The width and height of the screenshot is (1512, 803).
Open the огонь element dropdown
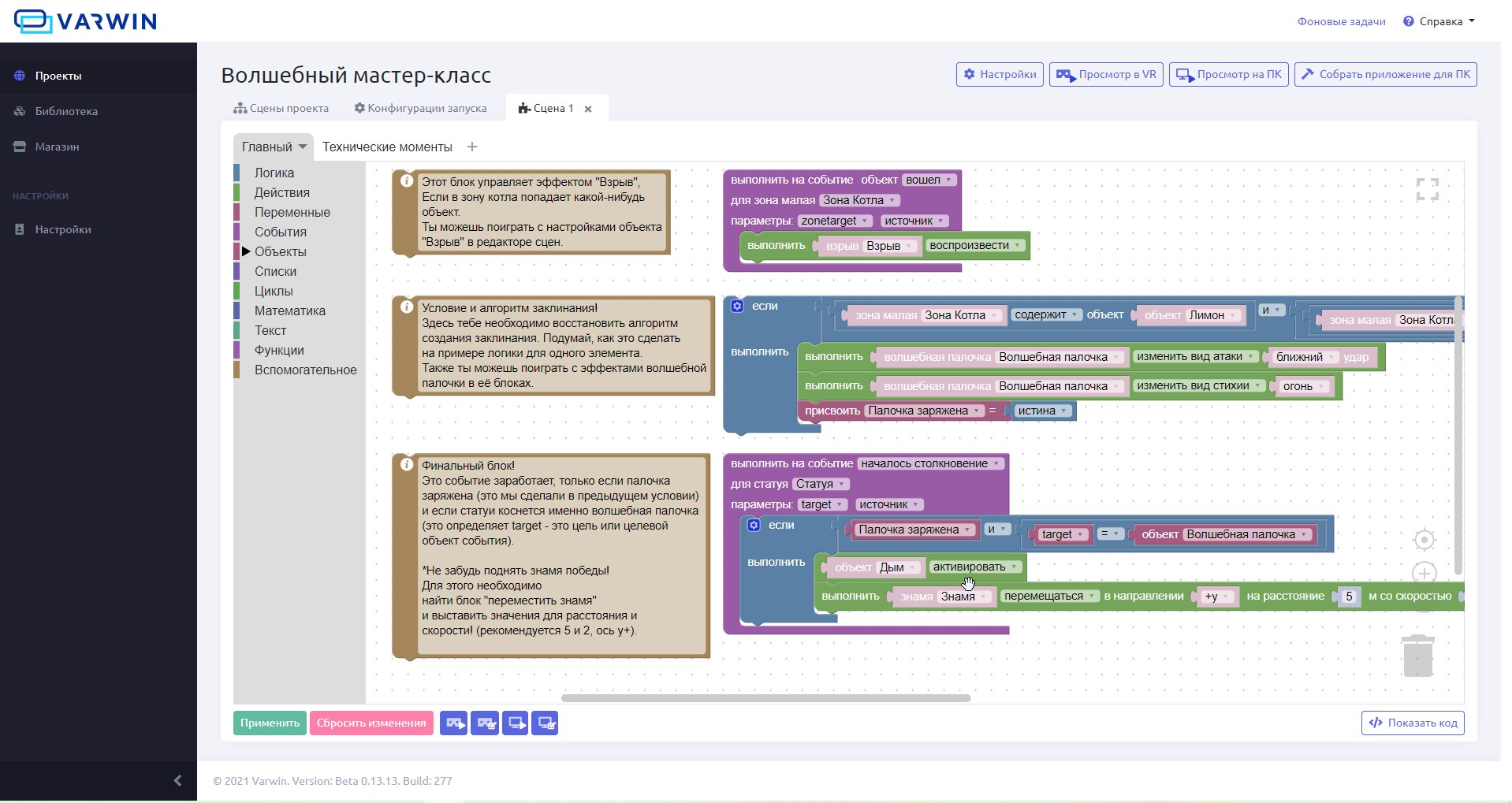(1305, 386)
